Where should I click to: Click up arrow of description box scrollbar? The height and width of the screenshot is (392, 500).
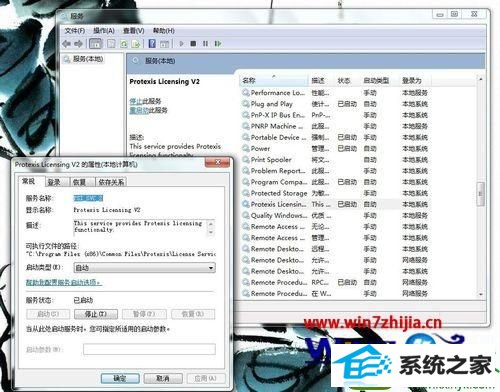[x=211, y=223]
